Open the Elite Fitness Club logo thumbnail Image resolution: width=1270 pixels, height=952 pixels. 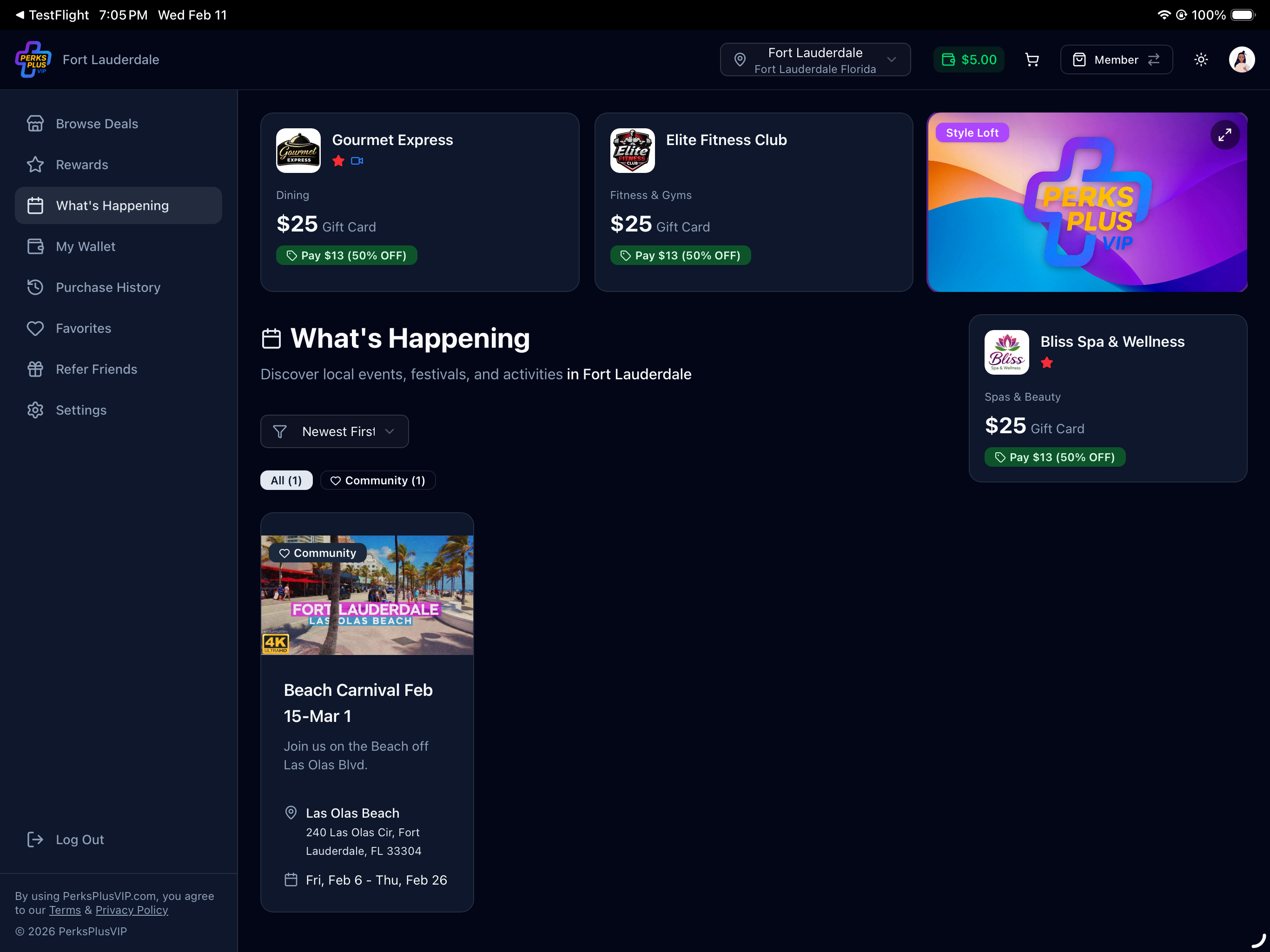632,151
